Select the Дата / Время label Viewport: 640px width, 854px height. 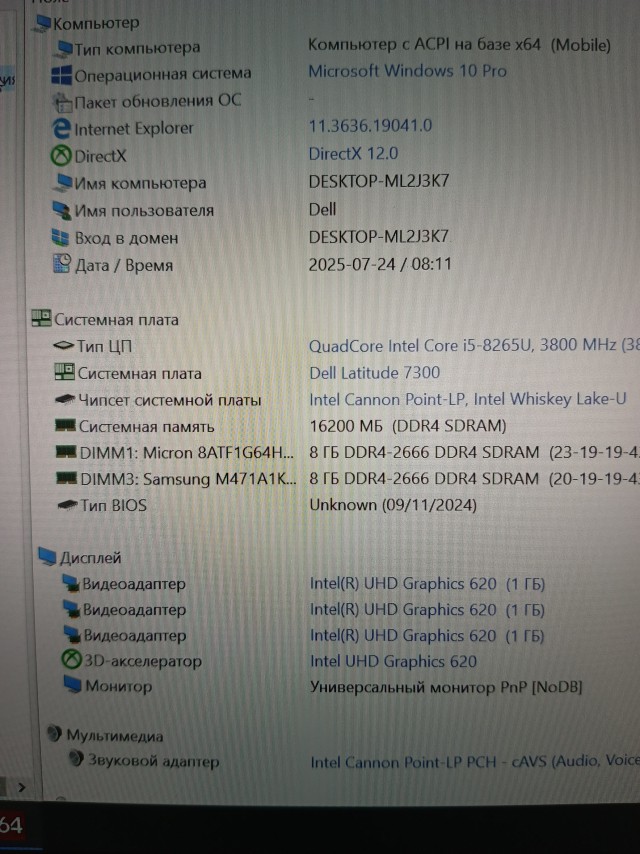click(124, 266)
